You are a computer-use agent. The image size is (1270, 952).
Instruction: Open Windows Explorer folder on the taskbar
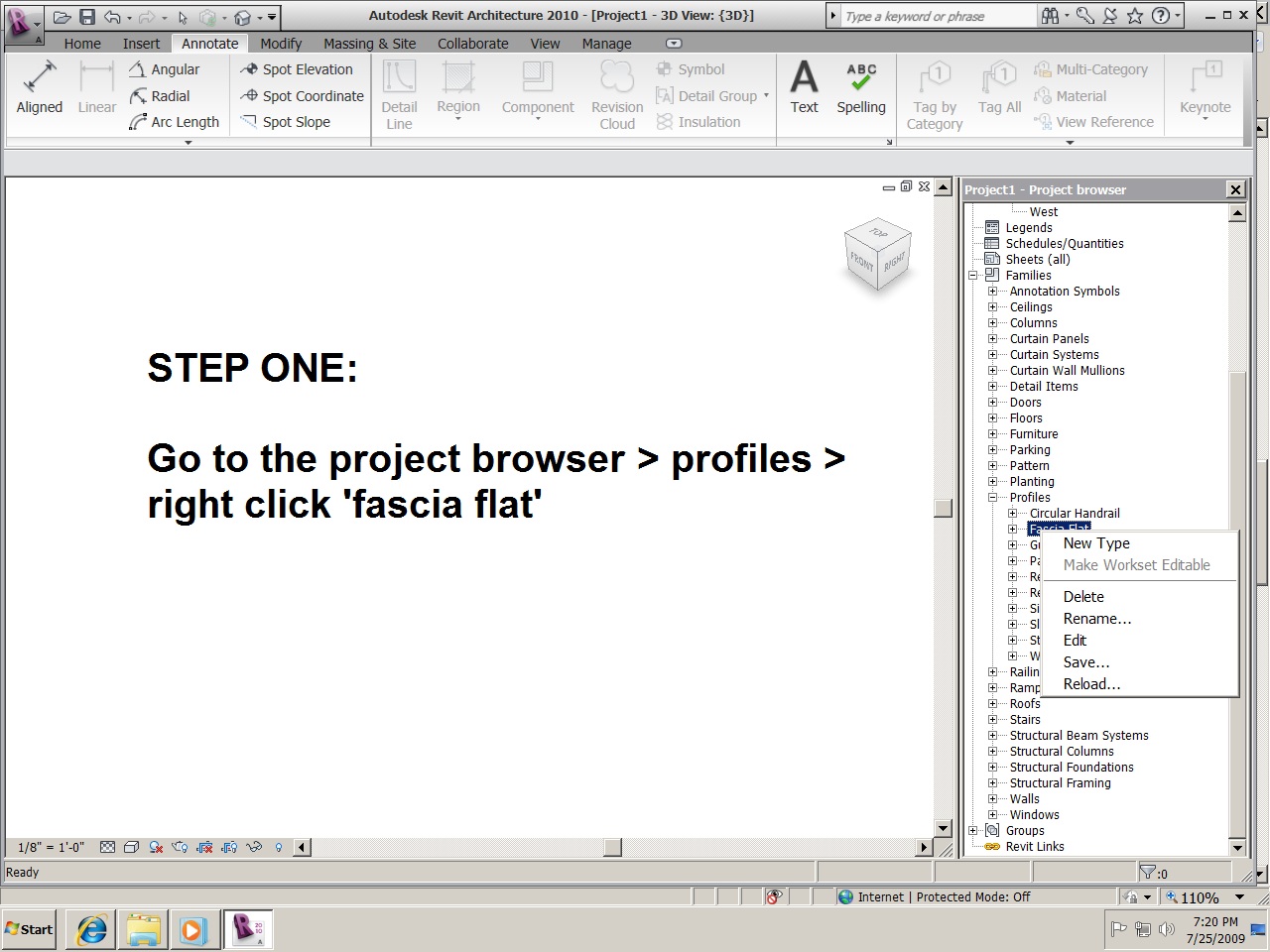143,929
